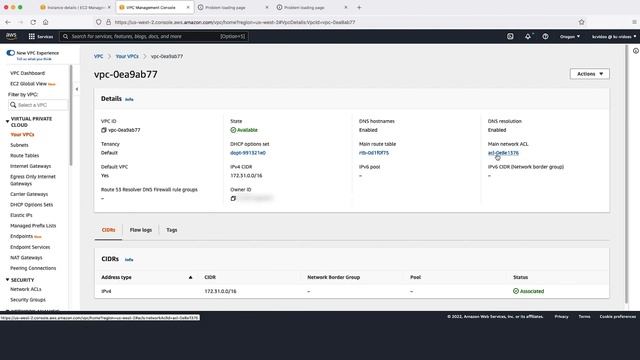The height and width of the screenshot is (360, 640).
Task: Select Your VPCs in sidebar
Action: (22, 134)
